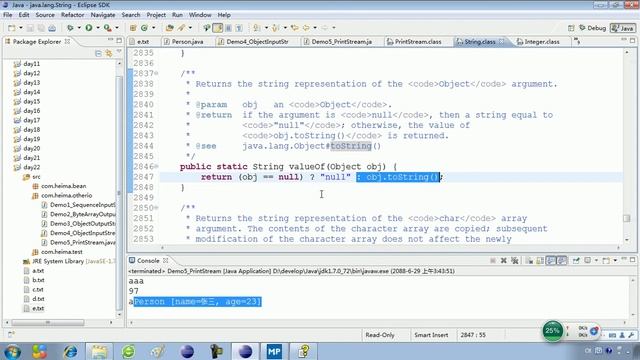The width and height of the screenshot is (640, 360).
Task: Click the Open Type toolbar icon
Action: pyautogui.click(x=169, y=28)
